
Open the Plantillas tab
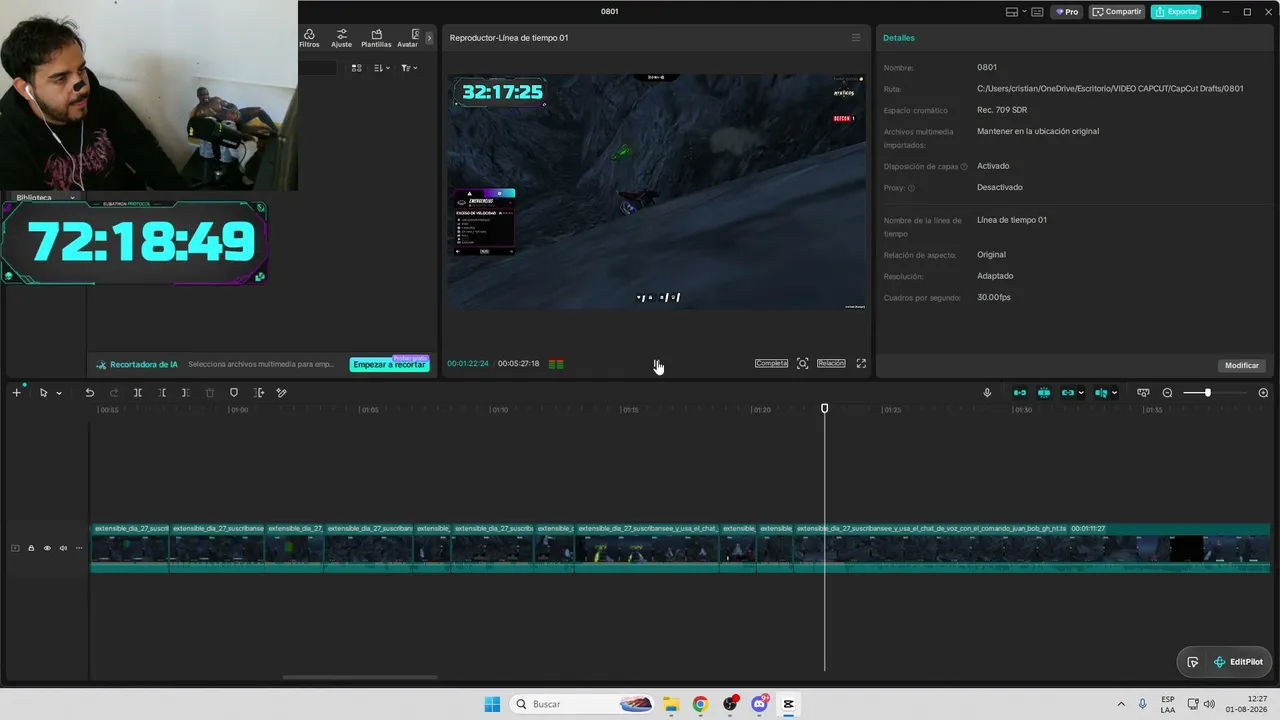click(x=376, y=38)
